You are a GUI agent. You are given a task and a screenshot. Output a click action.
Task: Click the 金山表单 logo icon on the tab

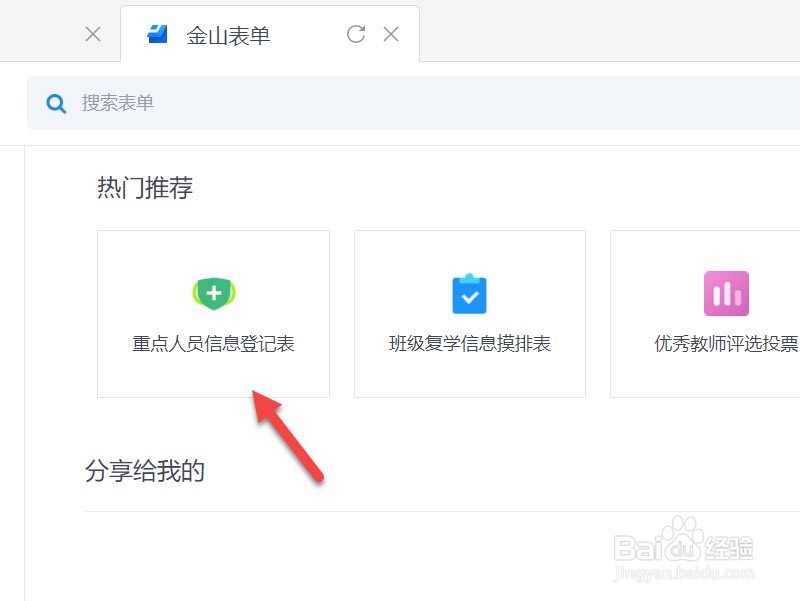click(155, 33)
